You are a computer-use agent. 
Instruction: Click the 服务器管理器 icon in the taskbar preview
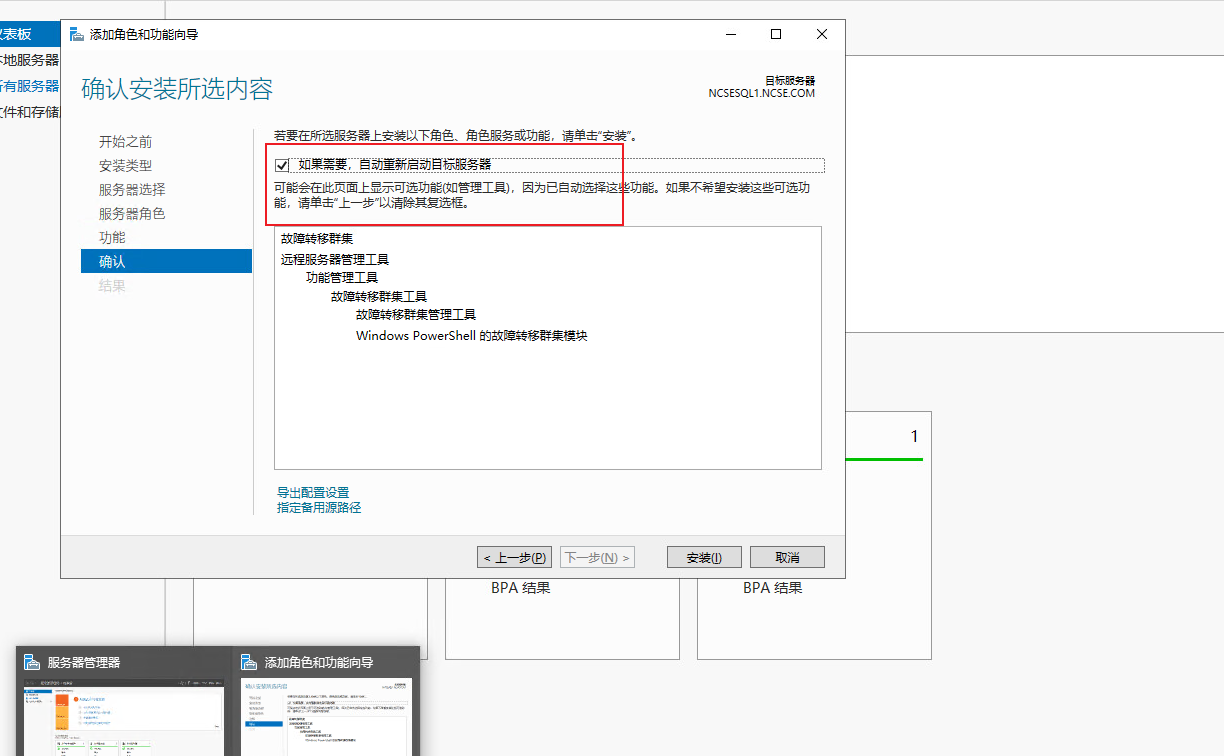click(32, 662)
